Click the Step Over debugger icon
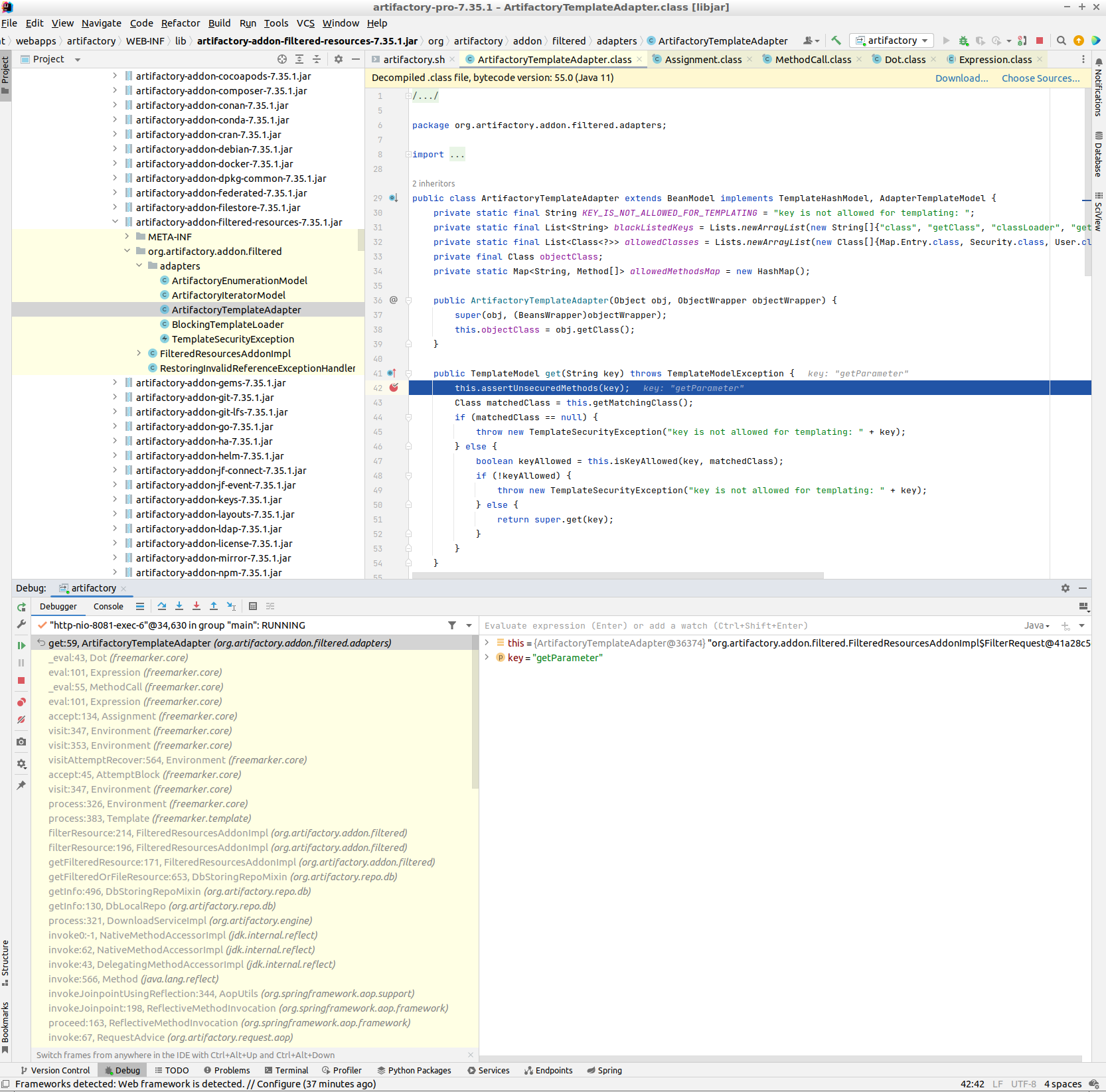Screen dimensions: 1106x1092 tap(162, 606)
